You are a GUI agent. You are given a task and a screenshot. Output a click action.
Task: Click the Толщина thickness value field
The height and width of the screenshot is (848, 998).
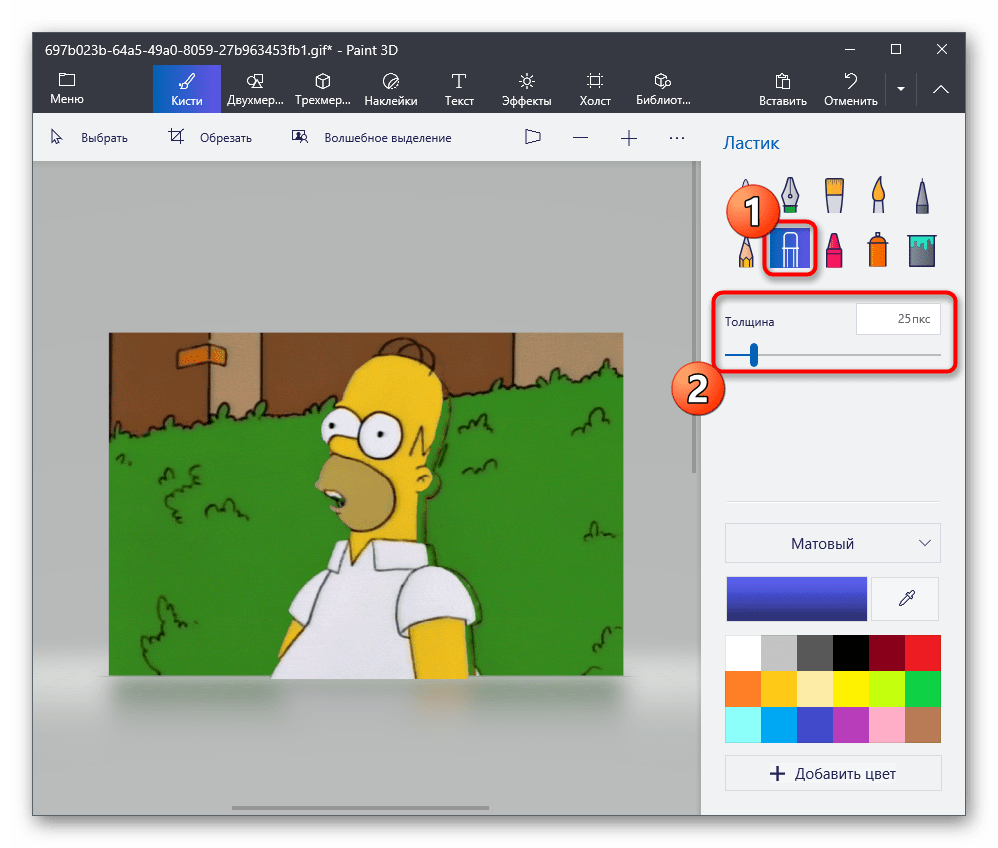click(898, 320)
